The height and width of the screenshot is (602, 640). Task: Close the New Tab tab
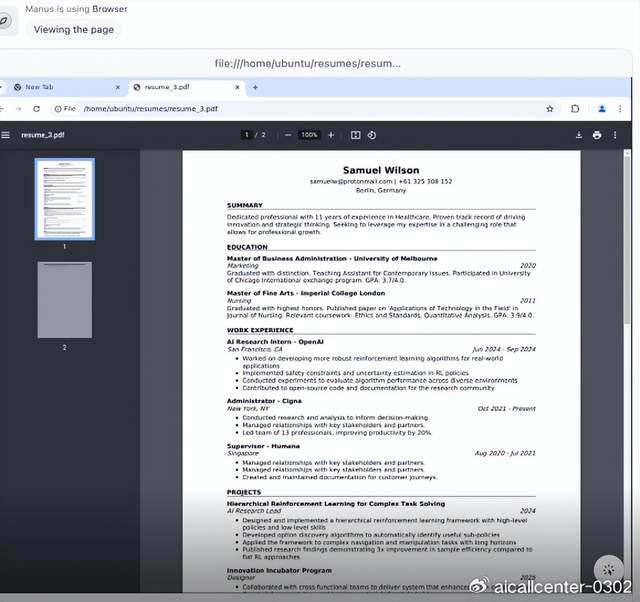tap(118, 87)
